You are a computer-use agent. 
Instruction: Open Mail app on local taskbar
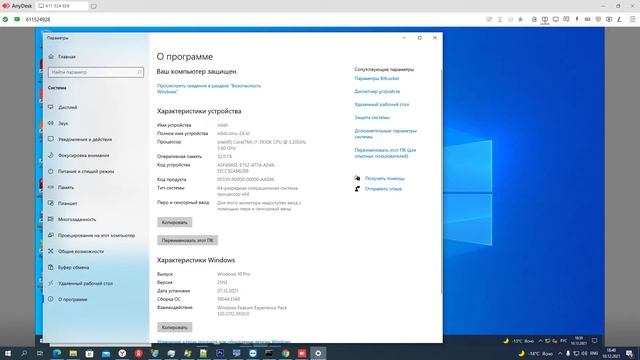[x=106, y=353]
